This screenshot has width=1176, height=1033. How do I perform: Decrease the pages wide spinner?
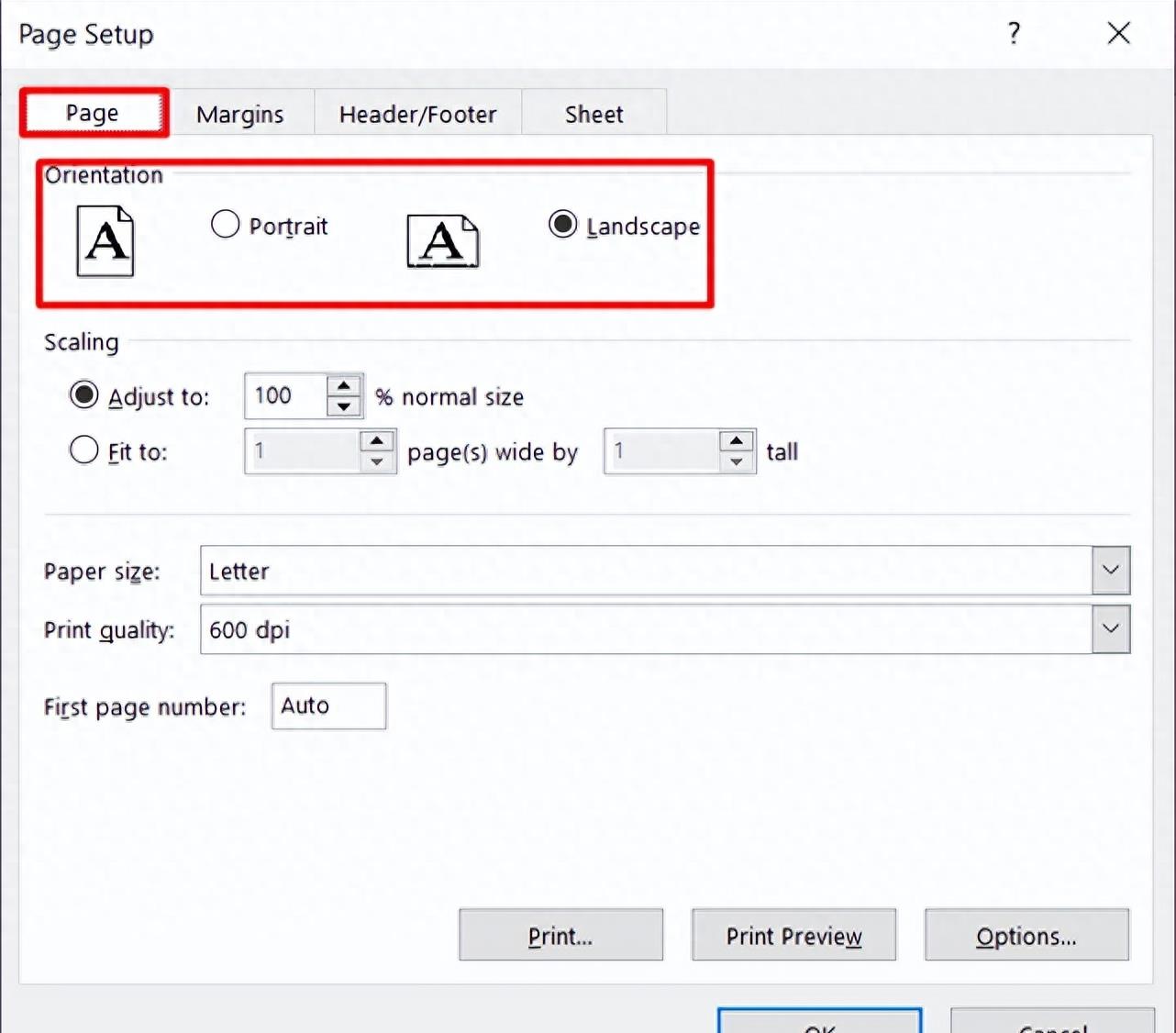(377, 461)
